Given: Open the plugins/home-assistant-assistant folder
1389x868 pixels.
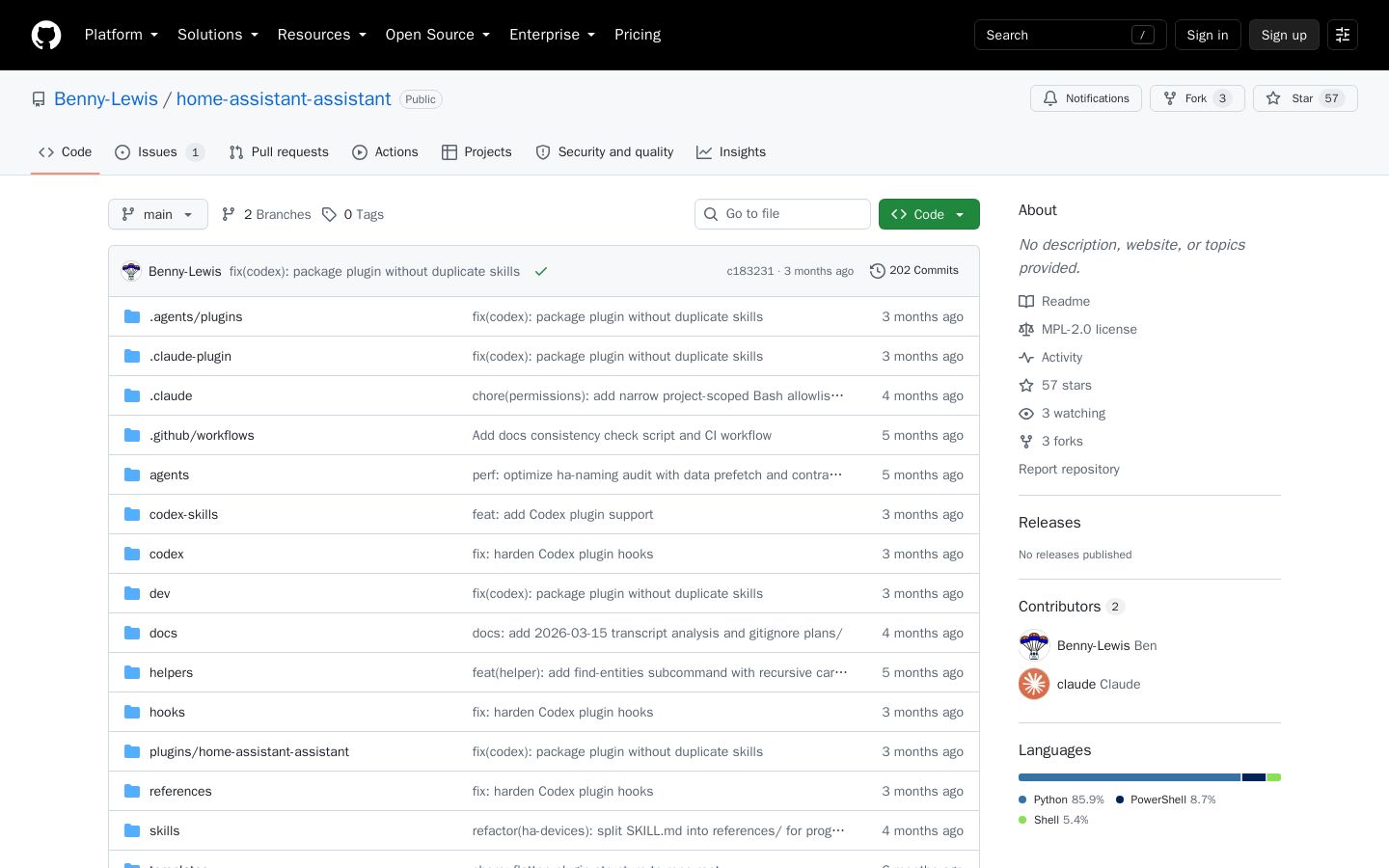Looking at the screenshot, I should click(x=249, y=751).
